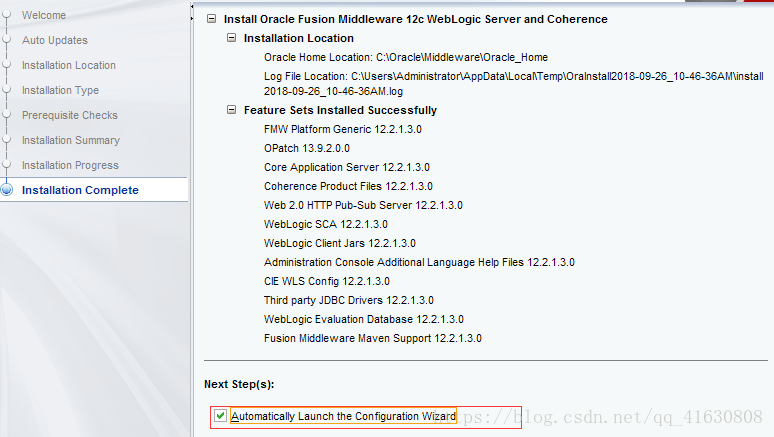The height and width of the screenshot is (437, 774).
Task: Click the Feature Sets Installed Successfully heading
Action: [x=340, y=110]
